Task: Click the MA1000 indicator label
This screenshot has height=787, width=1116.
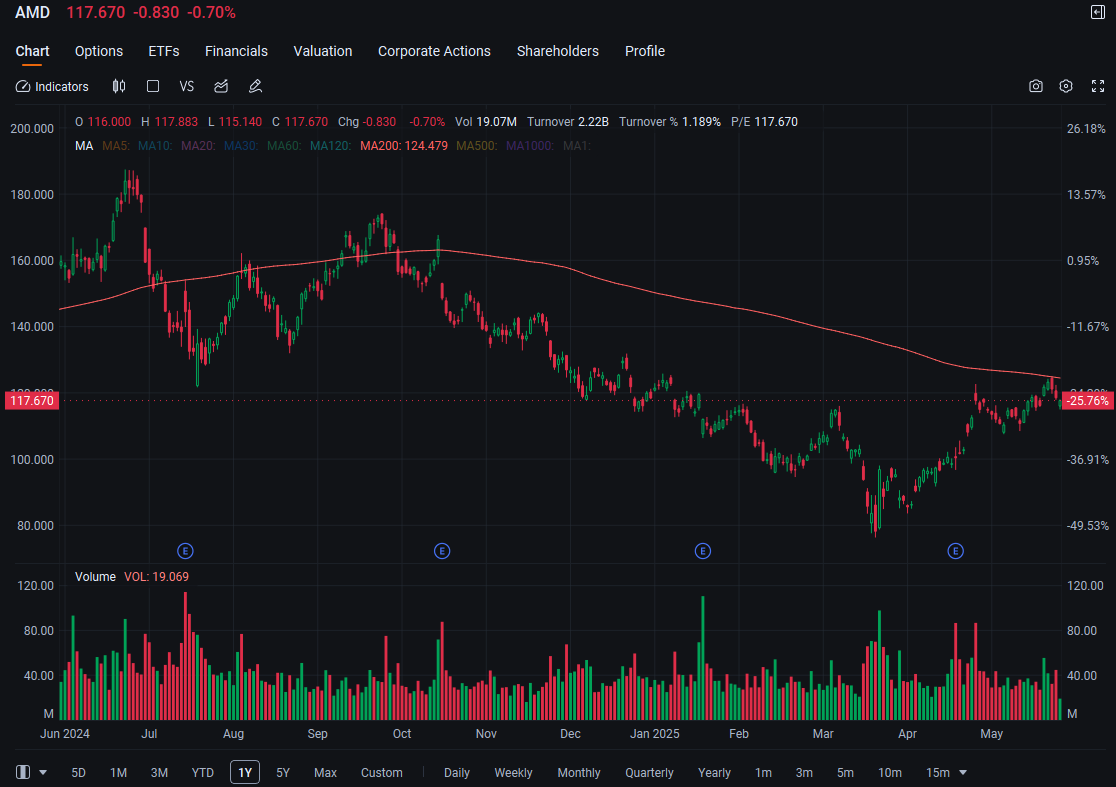Action: [530, 145]
